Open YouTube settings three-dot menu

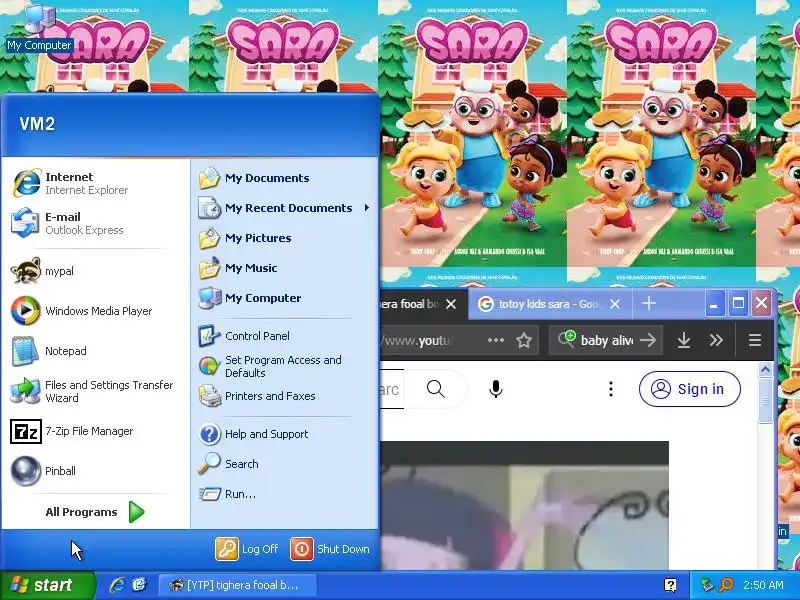coord(611,389)
